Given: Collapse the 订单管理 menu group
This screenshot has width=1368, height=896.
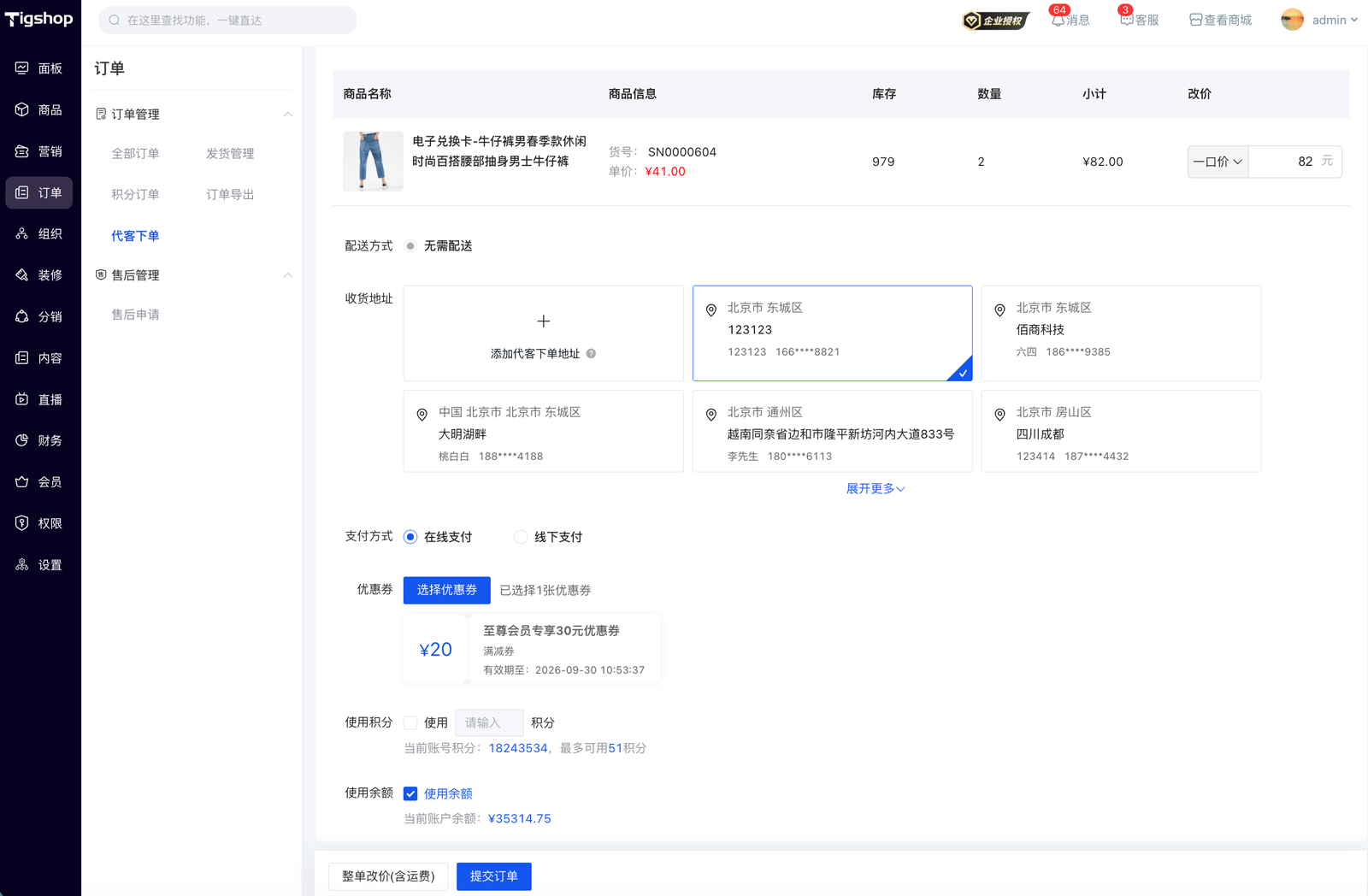Looking at the screenshot, I should point(287,115).
